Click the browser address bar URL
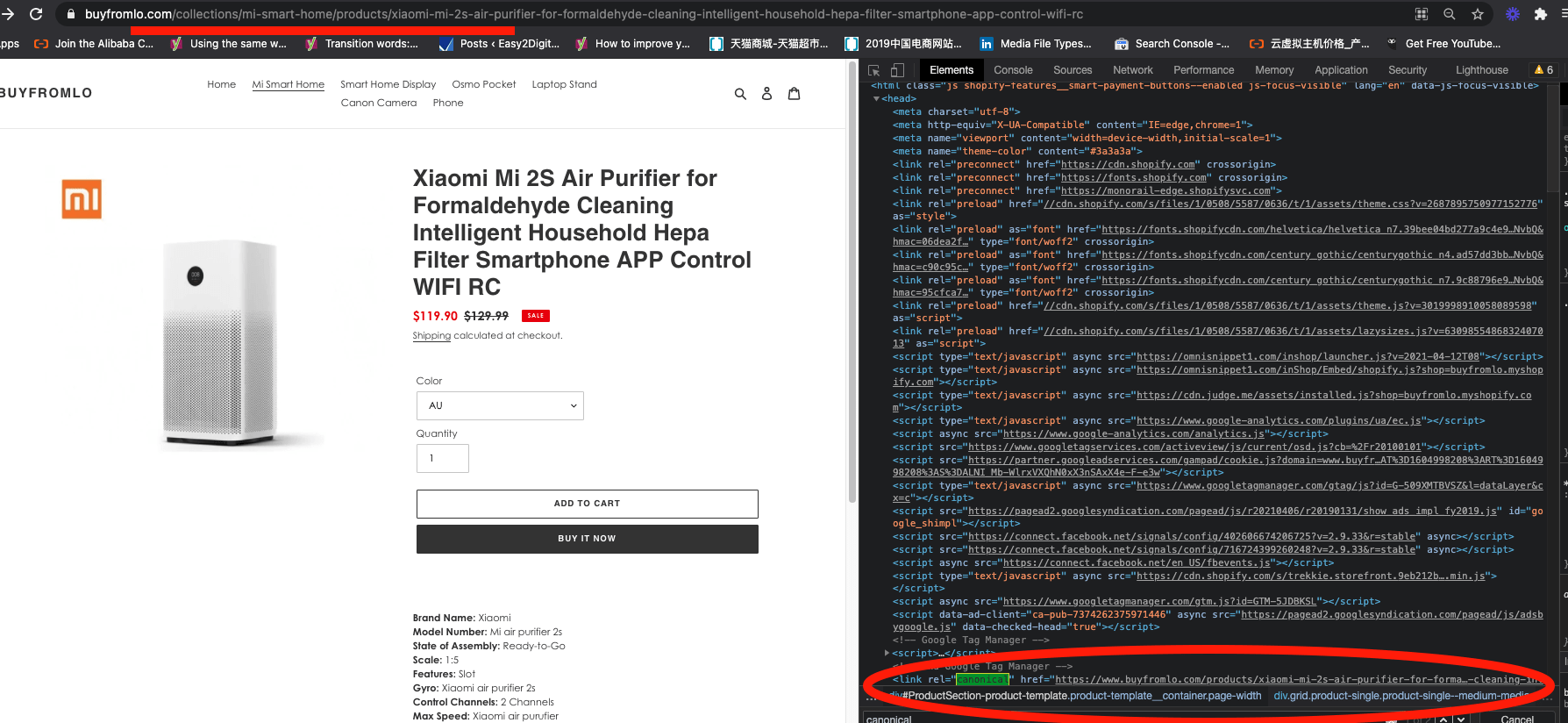The width and height of the screenshot is (1568, 723). 584,14
